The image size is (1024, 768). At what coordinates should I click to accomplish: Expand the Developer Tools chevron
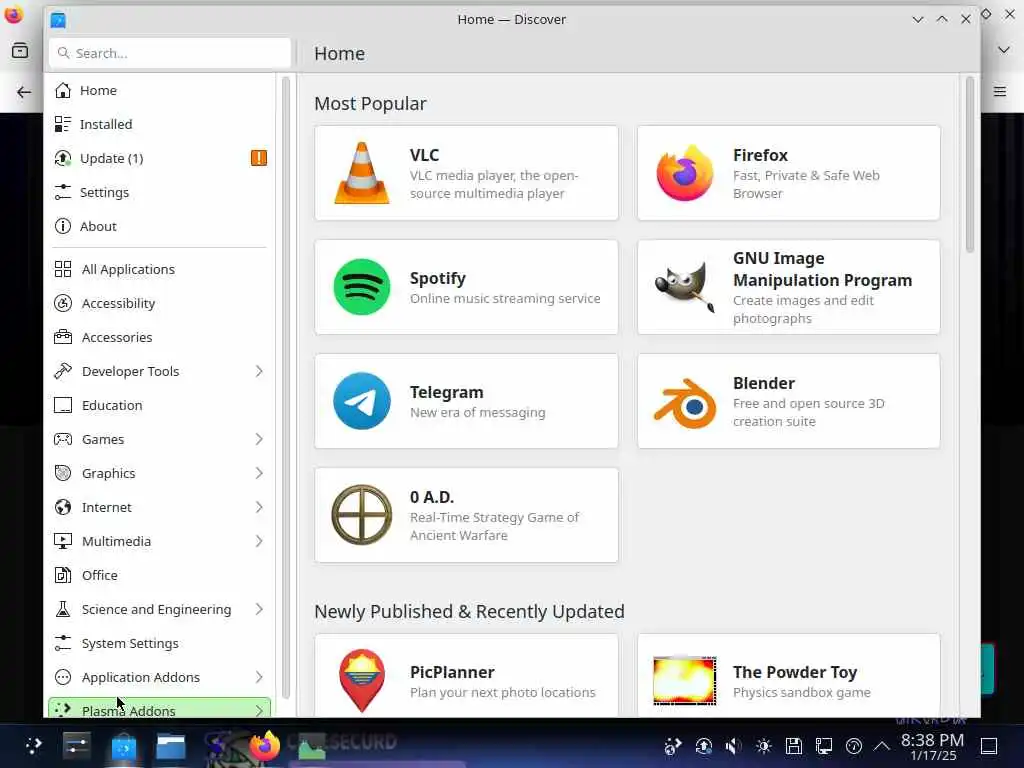(259, 371)
